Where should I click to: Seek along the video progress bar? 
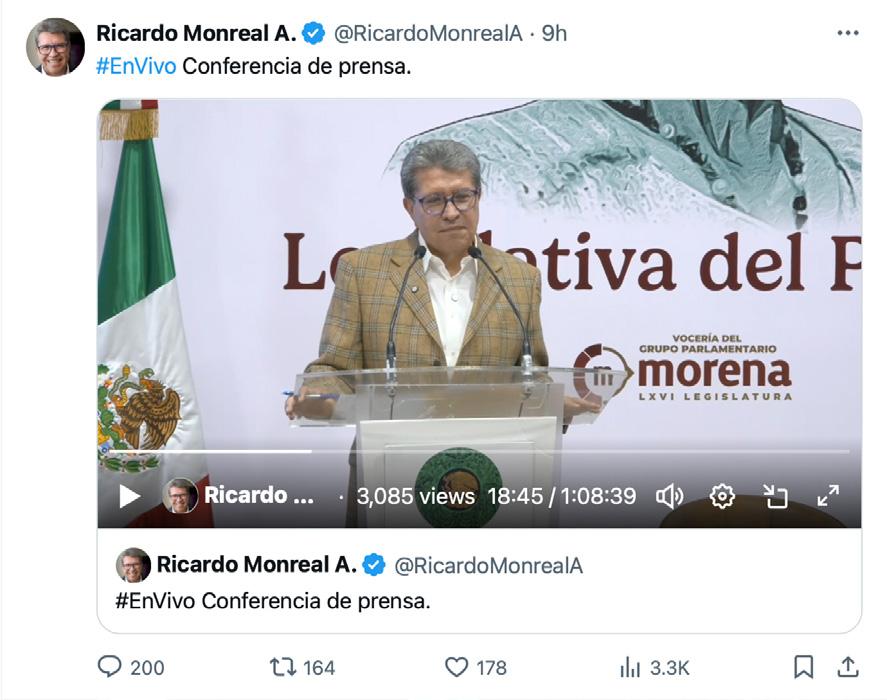[x=479, y=451]
